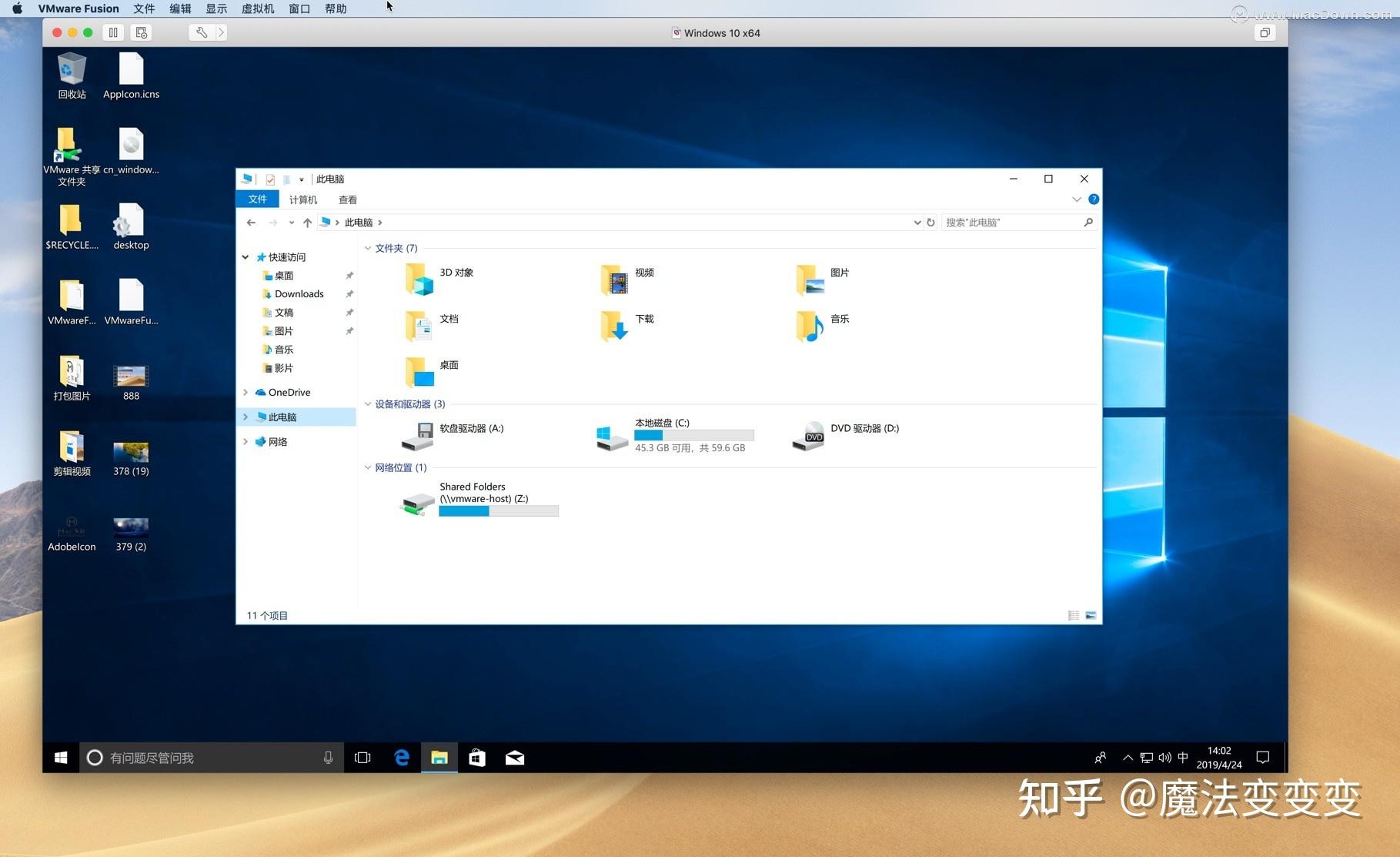Viewport: 1400px width, 857px height.
Task: Select VMware shared folders shortcut icon
Action: coord(71,157)
